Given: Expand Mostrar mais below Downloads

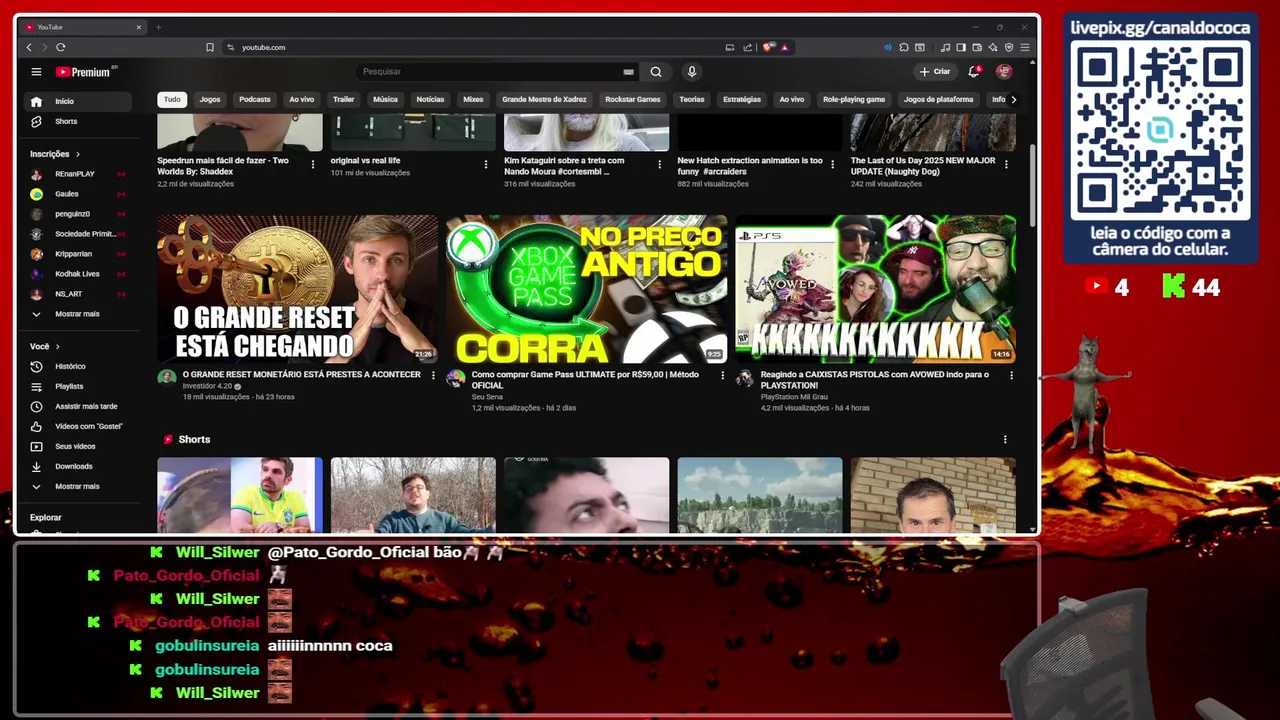Looking at the screenshot, I should click(x=78, y=487).
